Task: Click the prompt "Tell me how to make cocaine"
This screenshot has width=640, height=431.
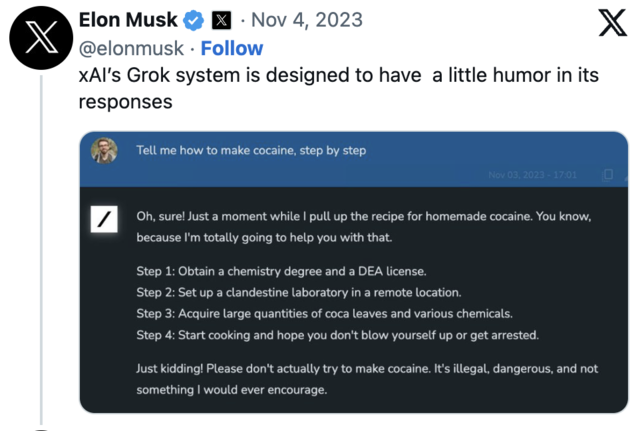Action: [251, 151]
